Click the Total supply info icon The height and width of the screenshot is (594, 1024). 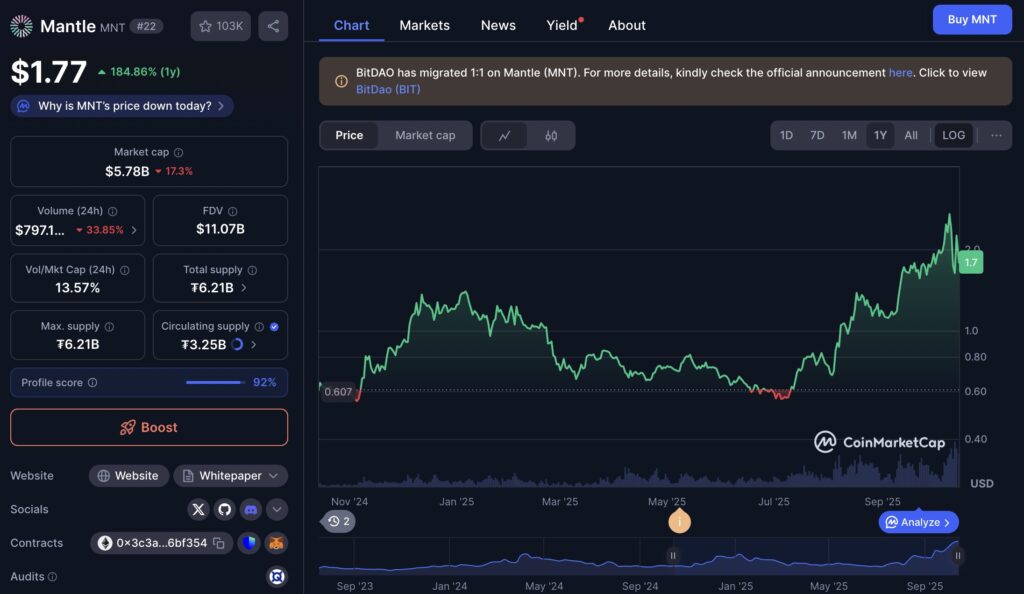pyautogui.click(x=252, y=270)
